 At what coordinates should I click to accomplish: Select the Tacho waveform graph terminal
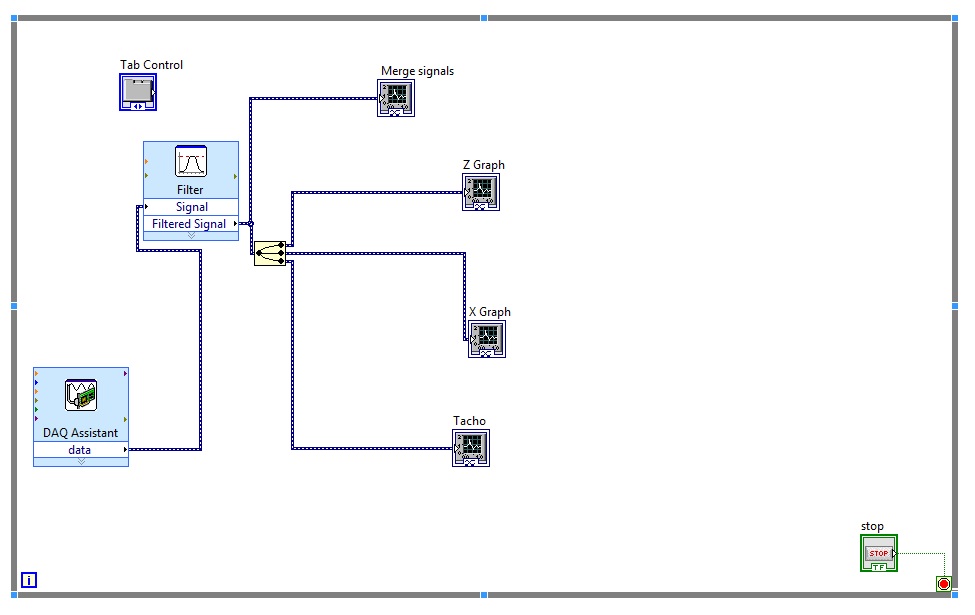470,447
